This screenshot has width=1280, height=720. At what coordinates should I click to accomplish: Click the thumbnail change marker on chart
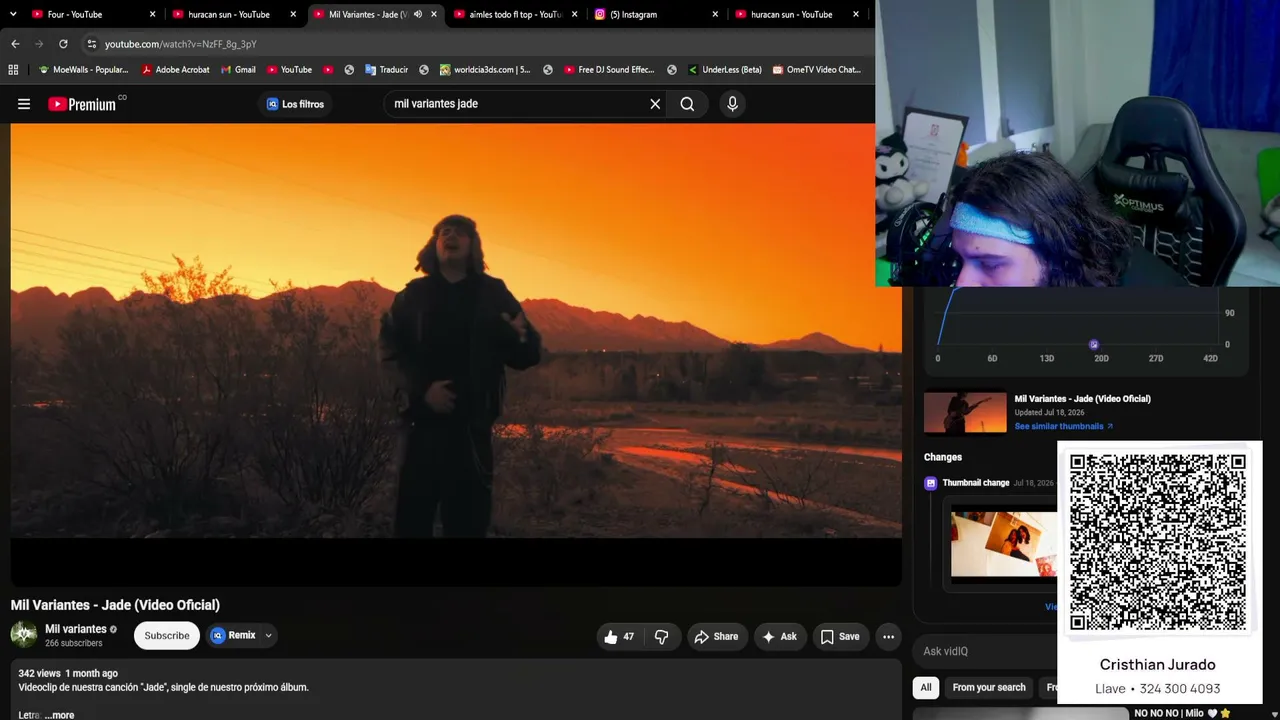pos(1093,345)
